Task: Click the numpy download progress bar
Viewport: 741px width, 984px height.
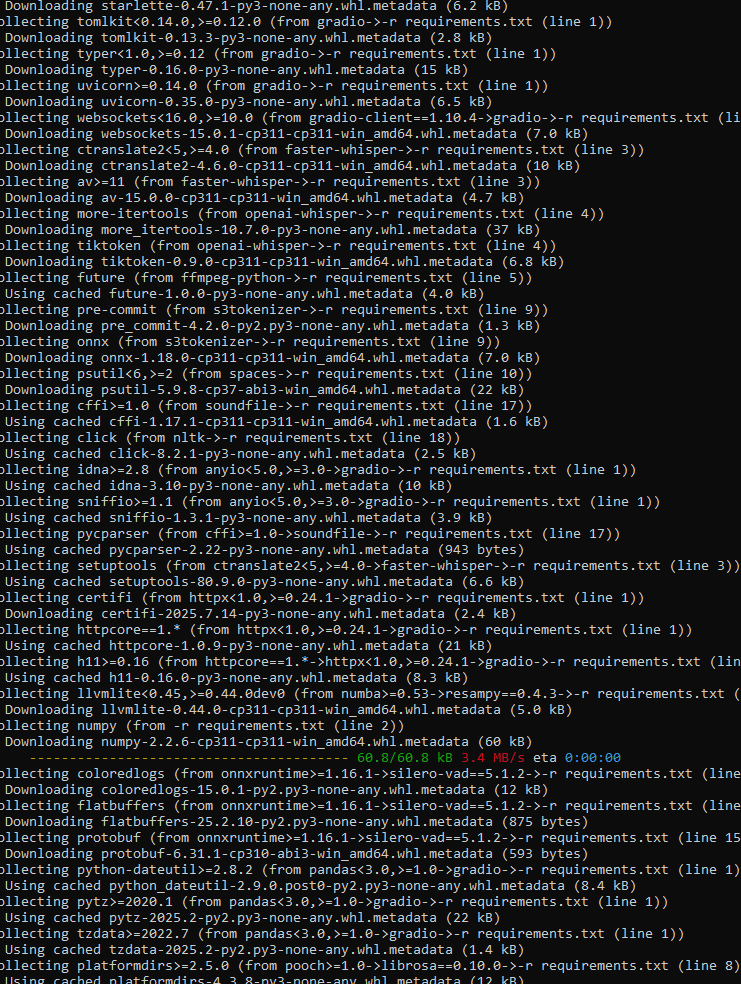Action: (189, 757)
